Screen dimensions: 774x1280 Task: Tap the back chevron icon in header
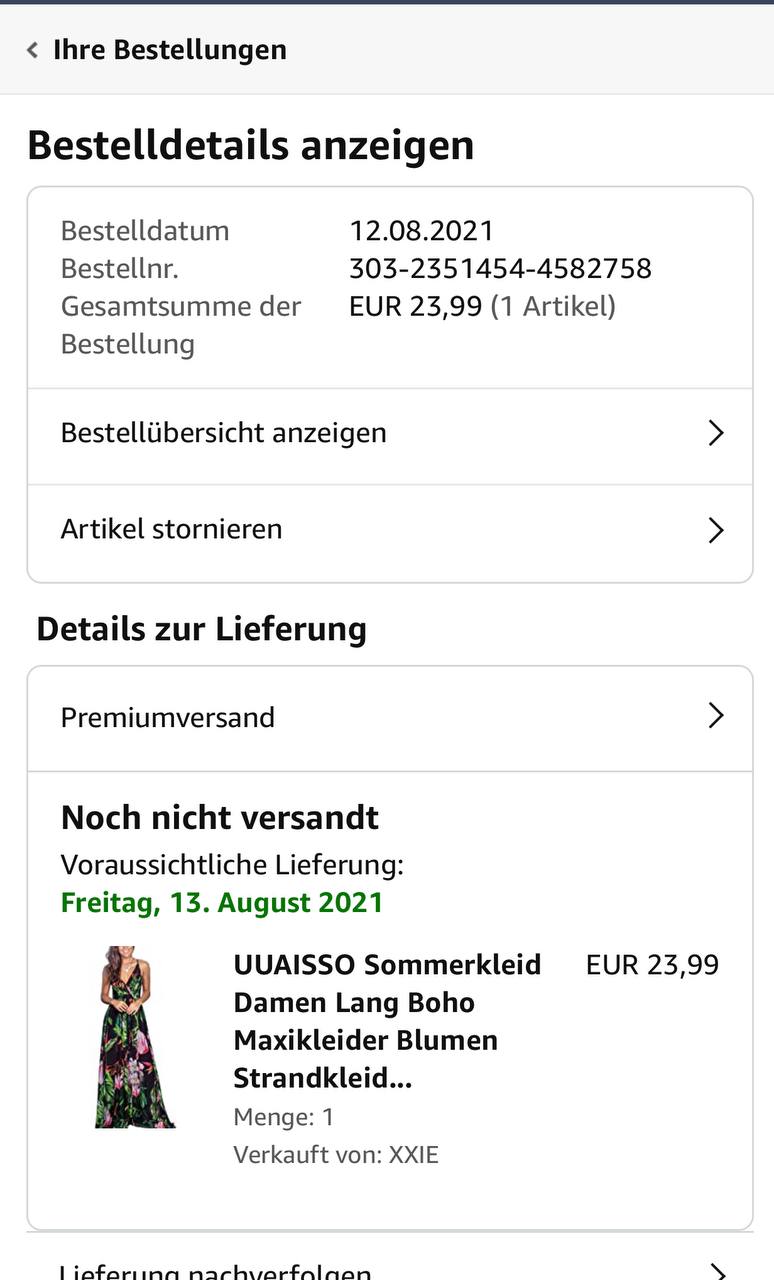click(x=32, y=50)
